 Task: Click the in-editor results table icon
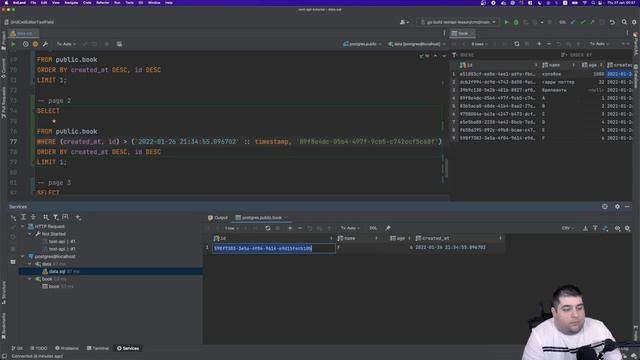click(119, 44)
